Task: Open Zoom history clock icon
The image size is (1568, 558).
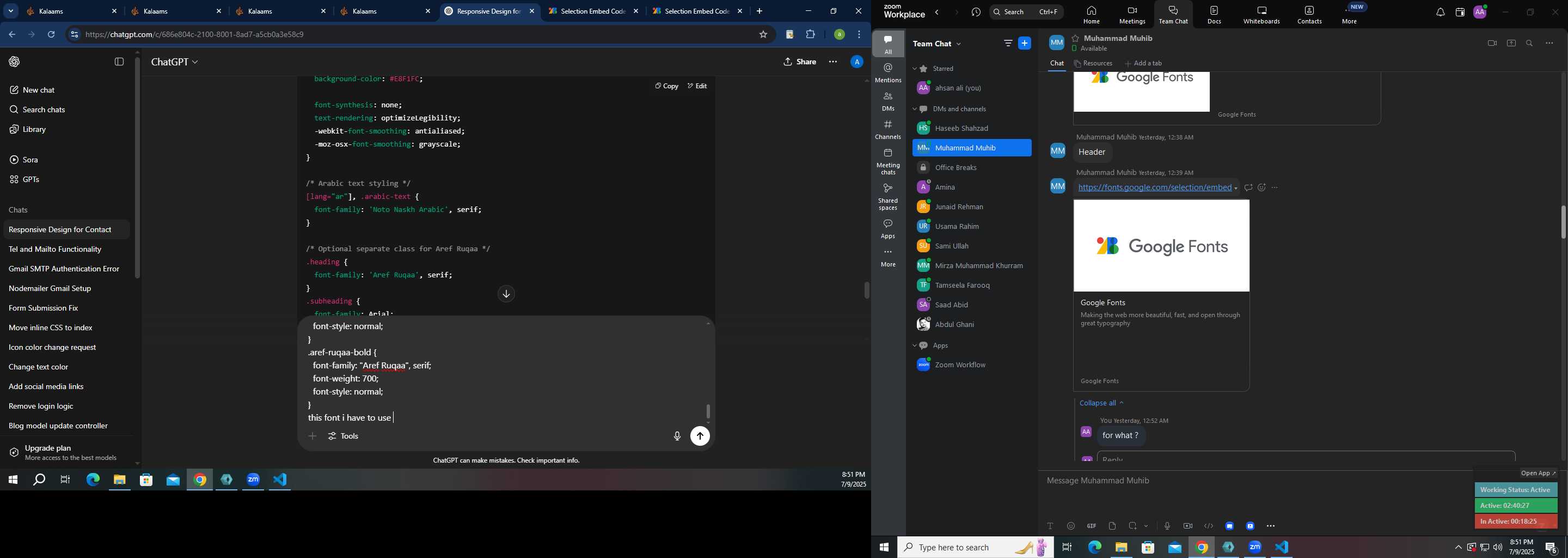Action: click(x=976, y=12)
